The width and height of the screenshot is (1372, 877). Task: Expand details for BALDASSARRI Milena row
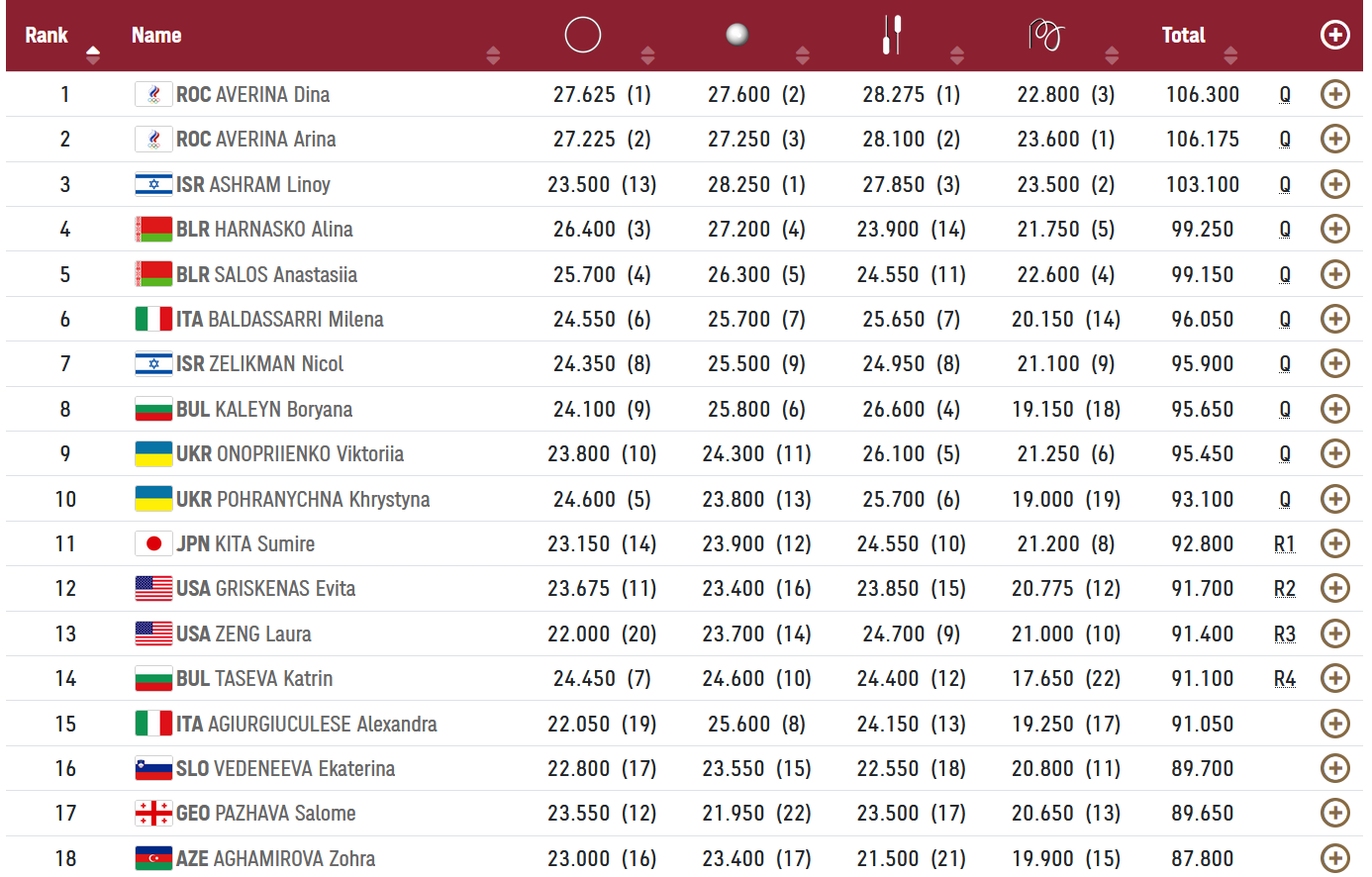point(1334,319)
